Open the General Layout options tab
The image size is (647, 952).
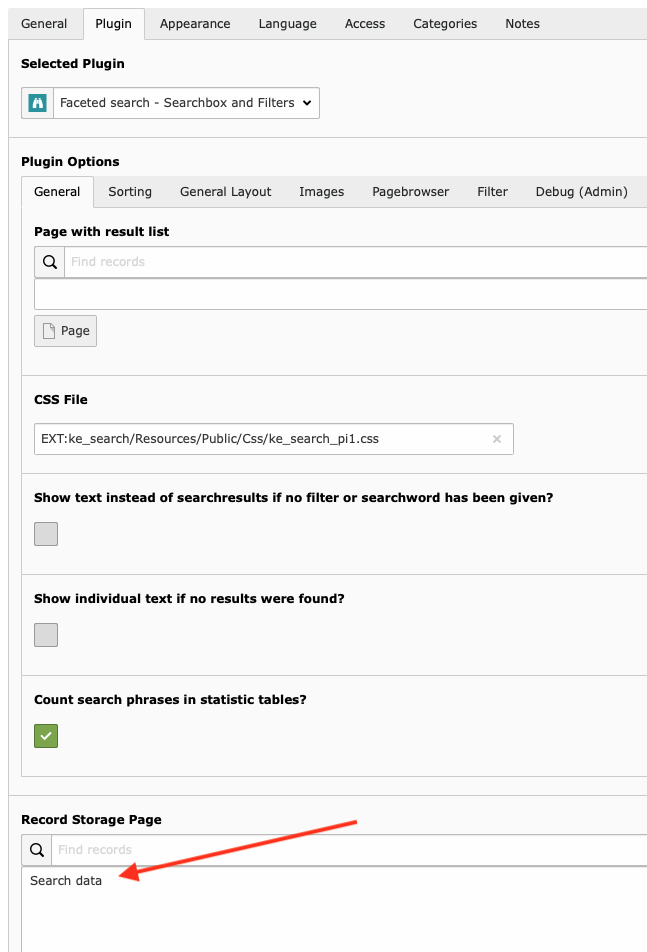[225, 192]
